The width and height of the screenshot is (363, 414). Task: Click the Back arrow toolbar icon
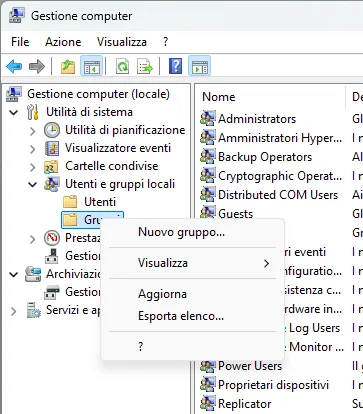[14, 66]
